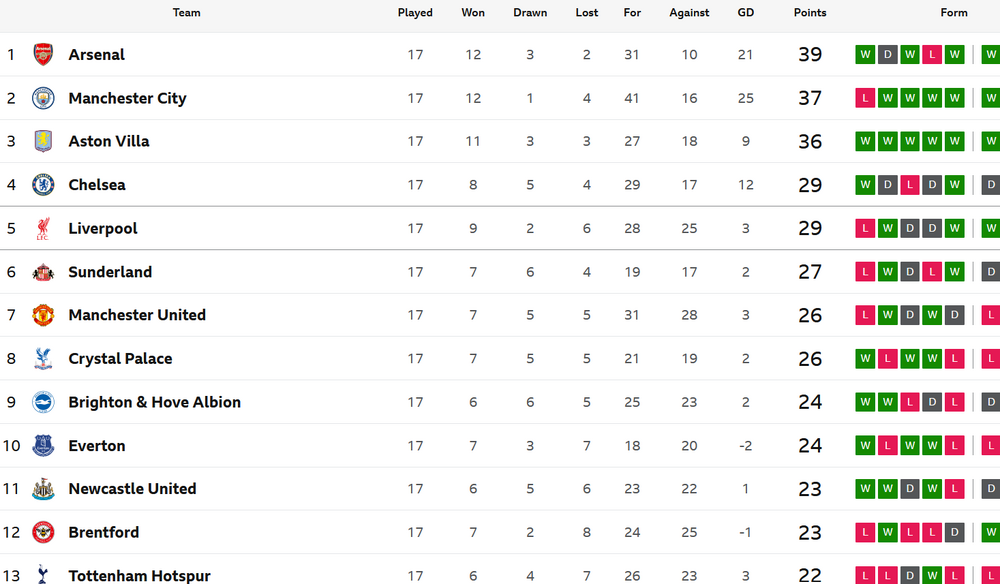Click the Team column header
This screenshot has width=1000, height=584.
pyautogui.click(x=186, y=13)
